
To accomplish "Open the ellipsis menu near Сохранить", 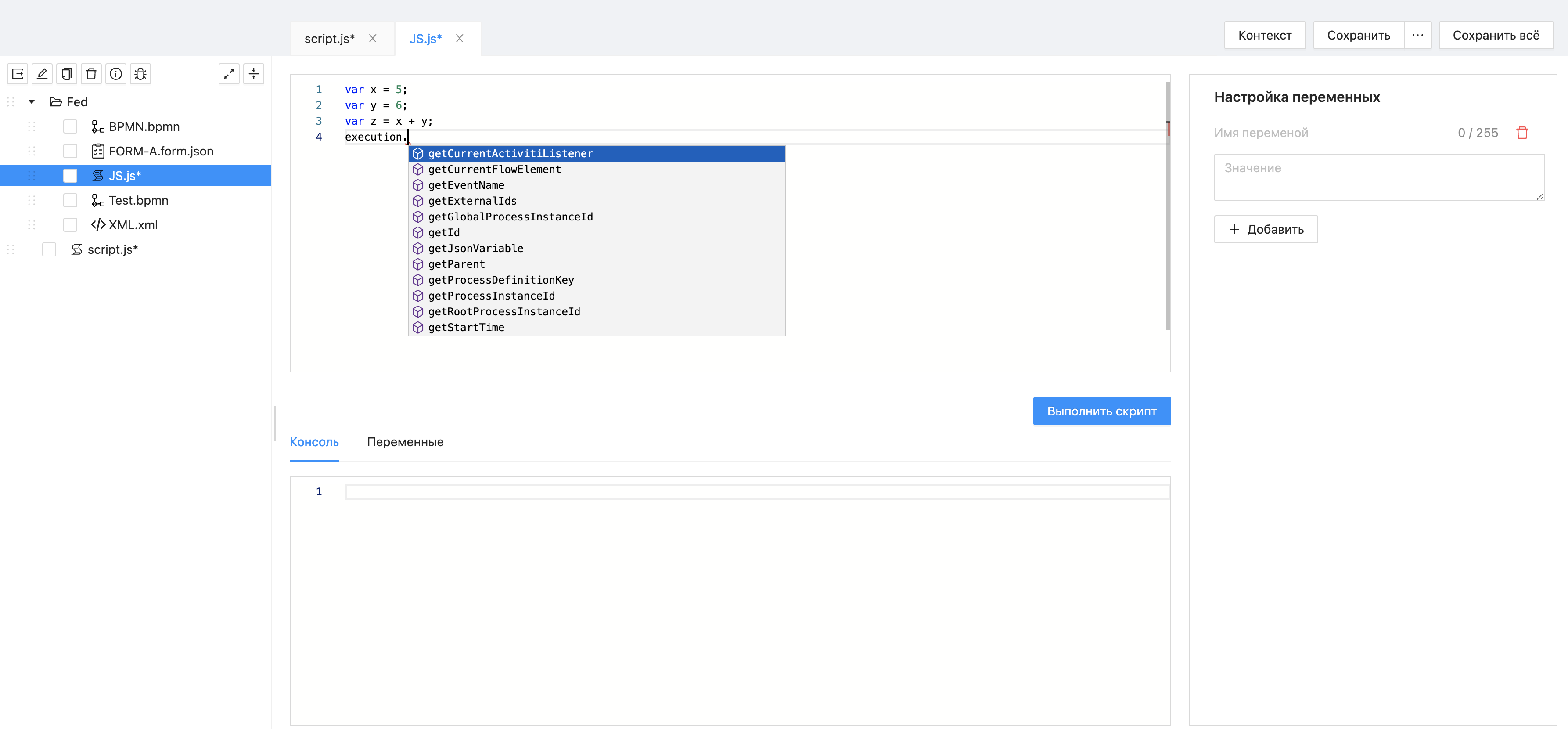I will [1418, 35].
